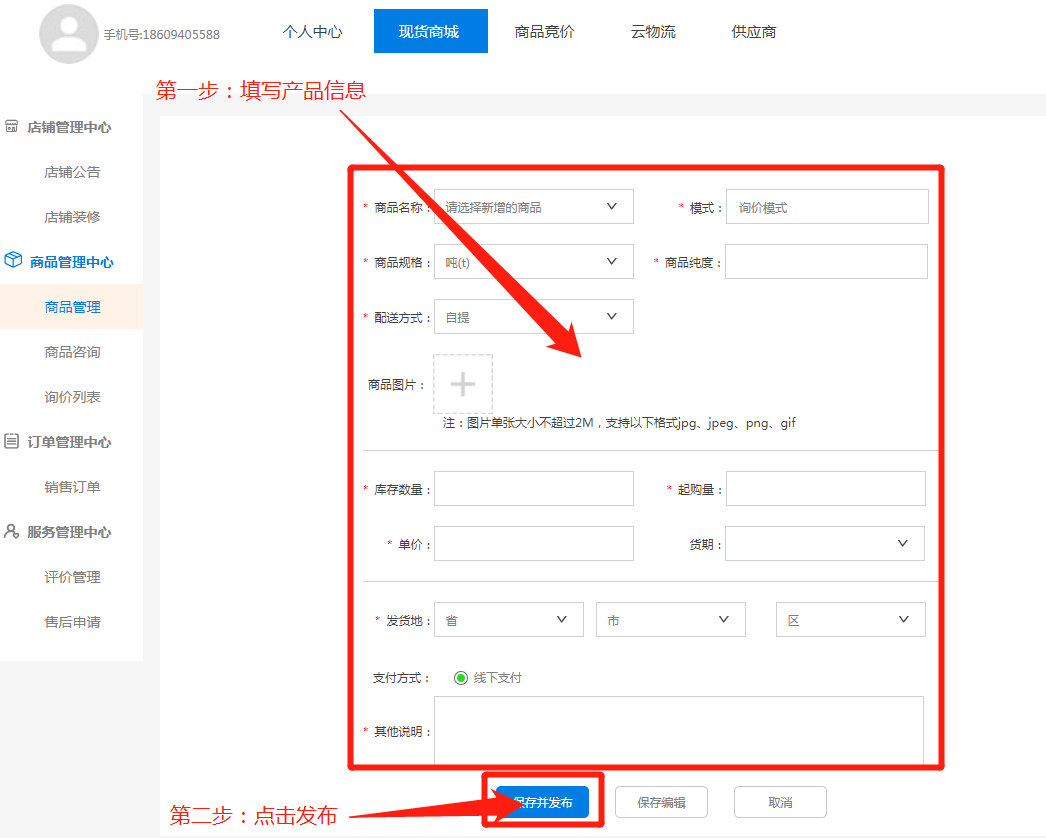Switch to the 商品竞价 tab

pos(544,31)
